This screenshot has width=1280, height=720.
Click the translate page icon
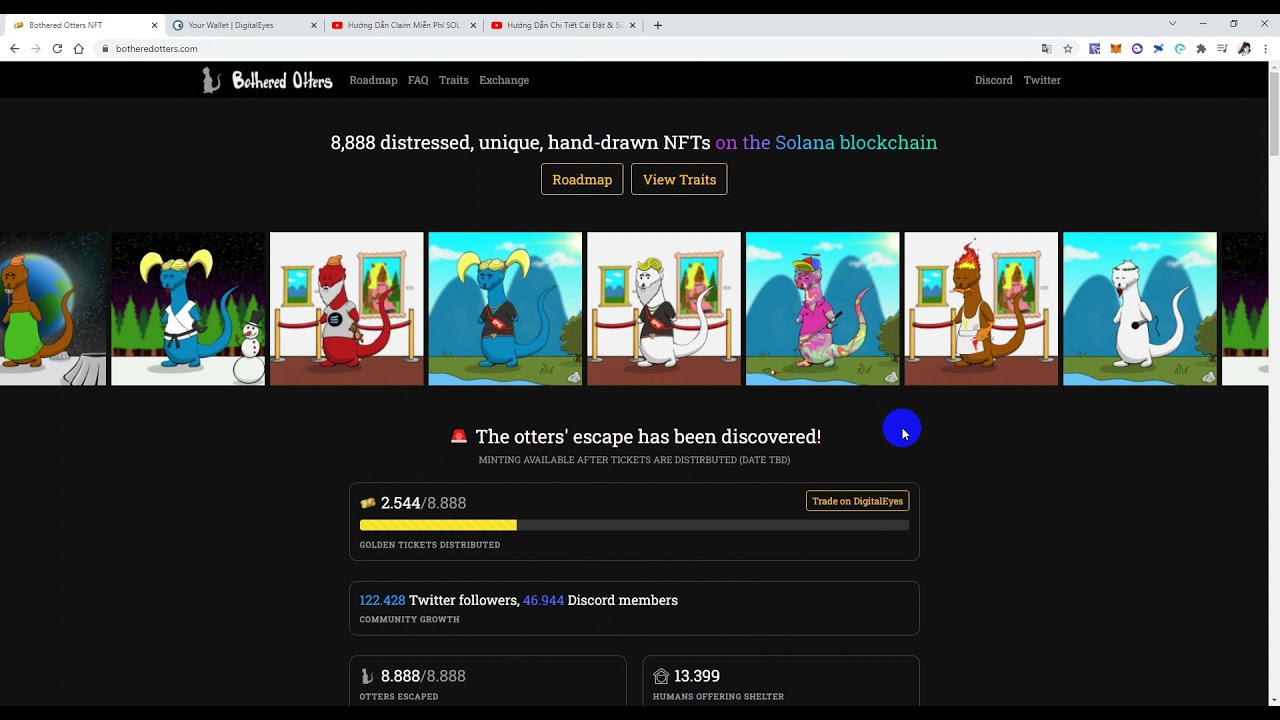point(1047,48)
